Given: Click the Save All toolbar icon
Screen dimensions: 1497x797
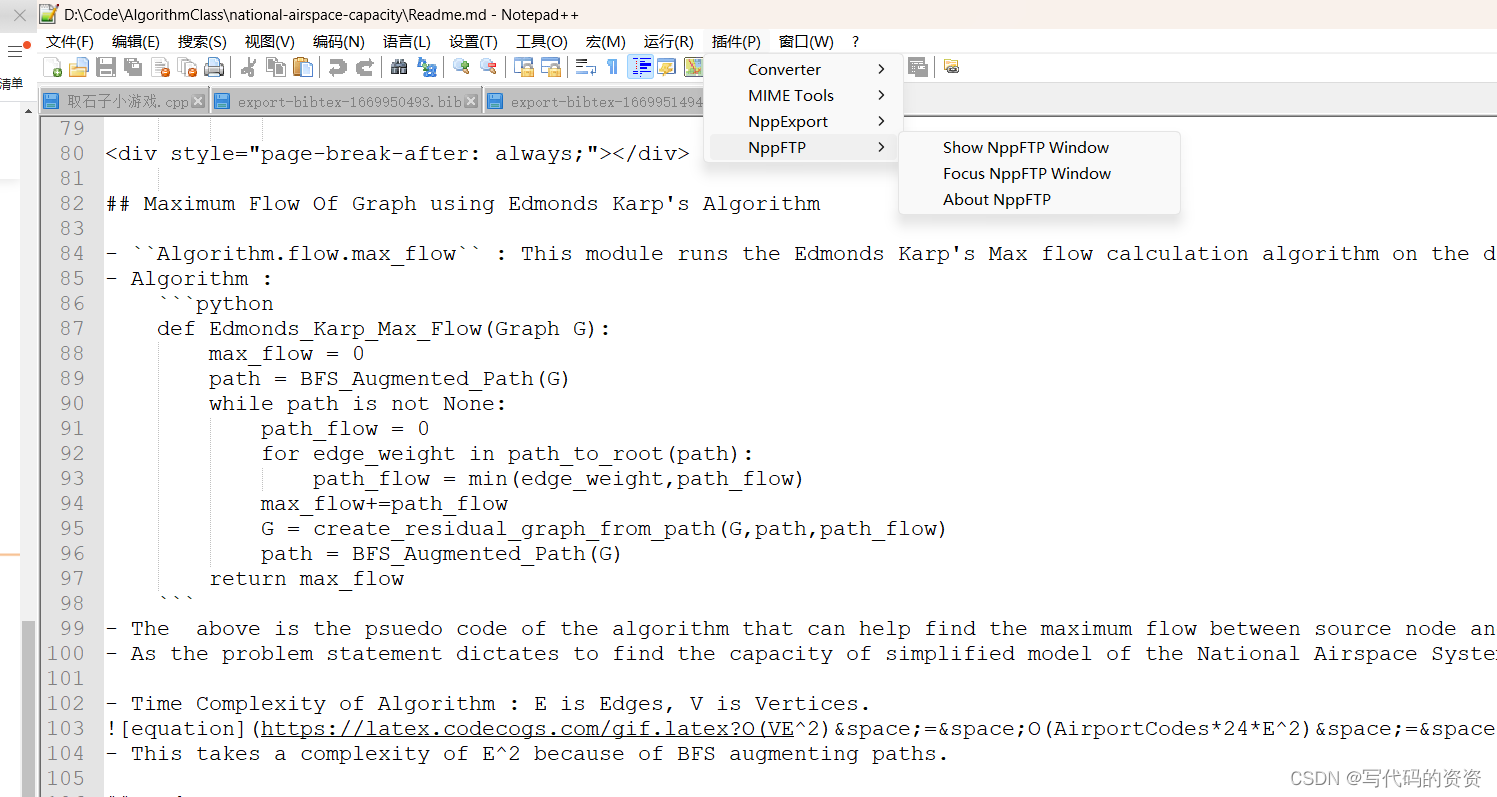Looking at the screenshot, I should pos(133,67).
